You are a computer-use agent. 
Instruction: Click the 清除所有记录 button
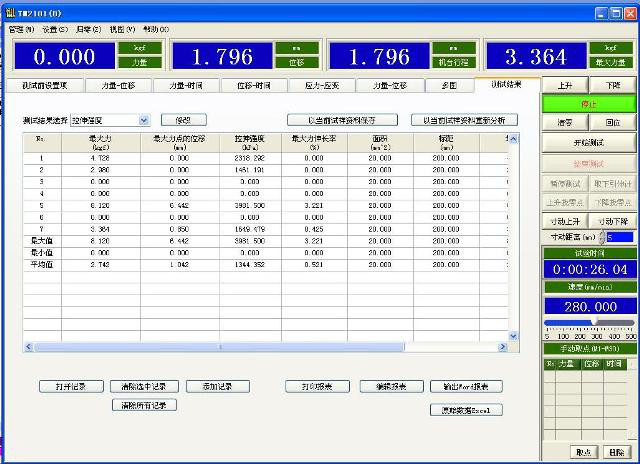(144, 405)
